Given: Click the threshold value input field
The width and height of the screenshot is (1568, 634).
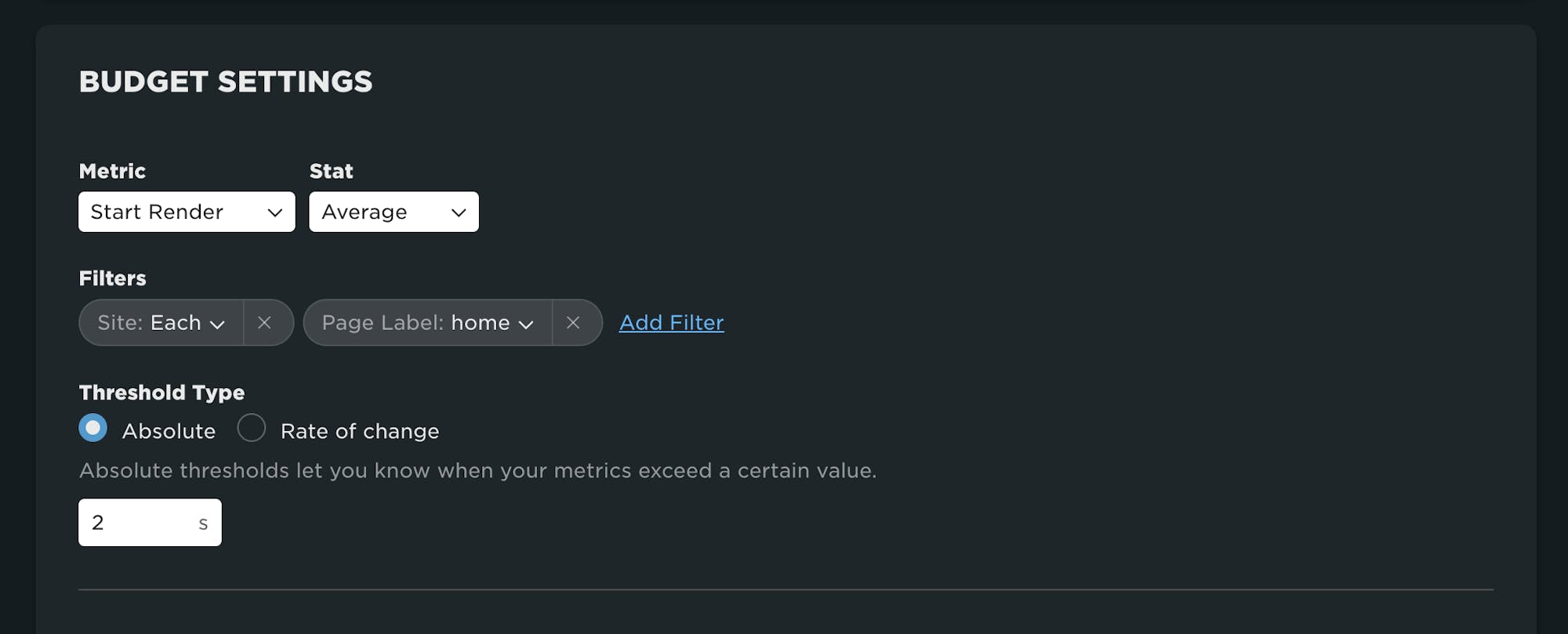Looking at the screenshot, I should 137,523.
